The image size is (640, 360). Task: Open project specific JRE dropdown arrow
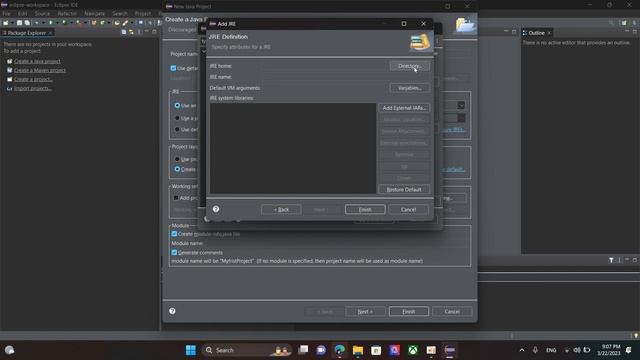click(461, 118)
